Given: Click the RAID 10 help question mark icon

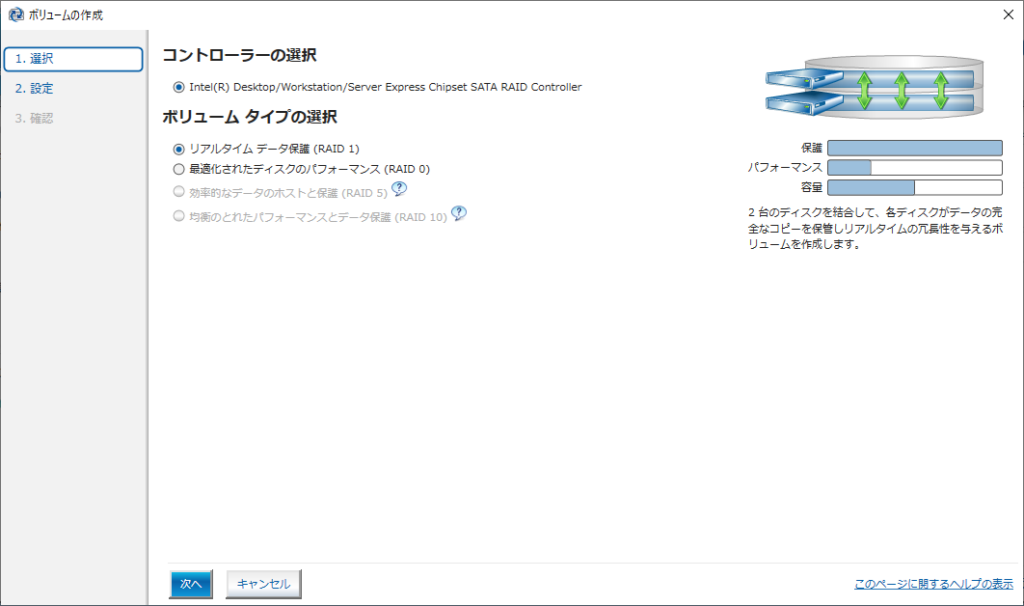Looking at the screenshot, I should [459, 214].
